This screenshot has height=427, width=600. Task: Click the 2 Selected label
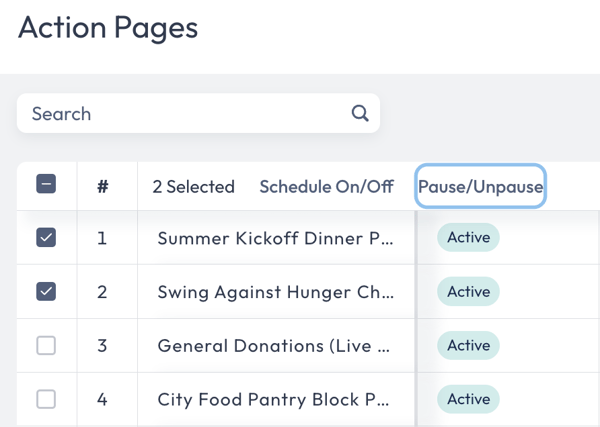click(193, 187)
